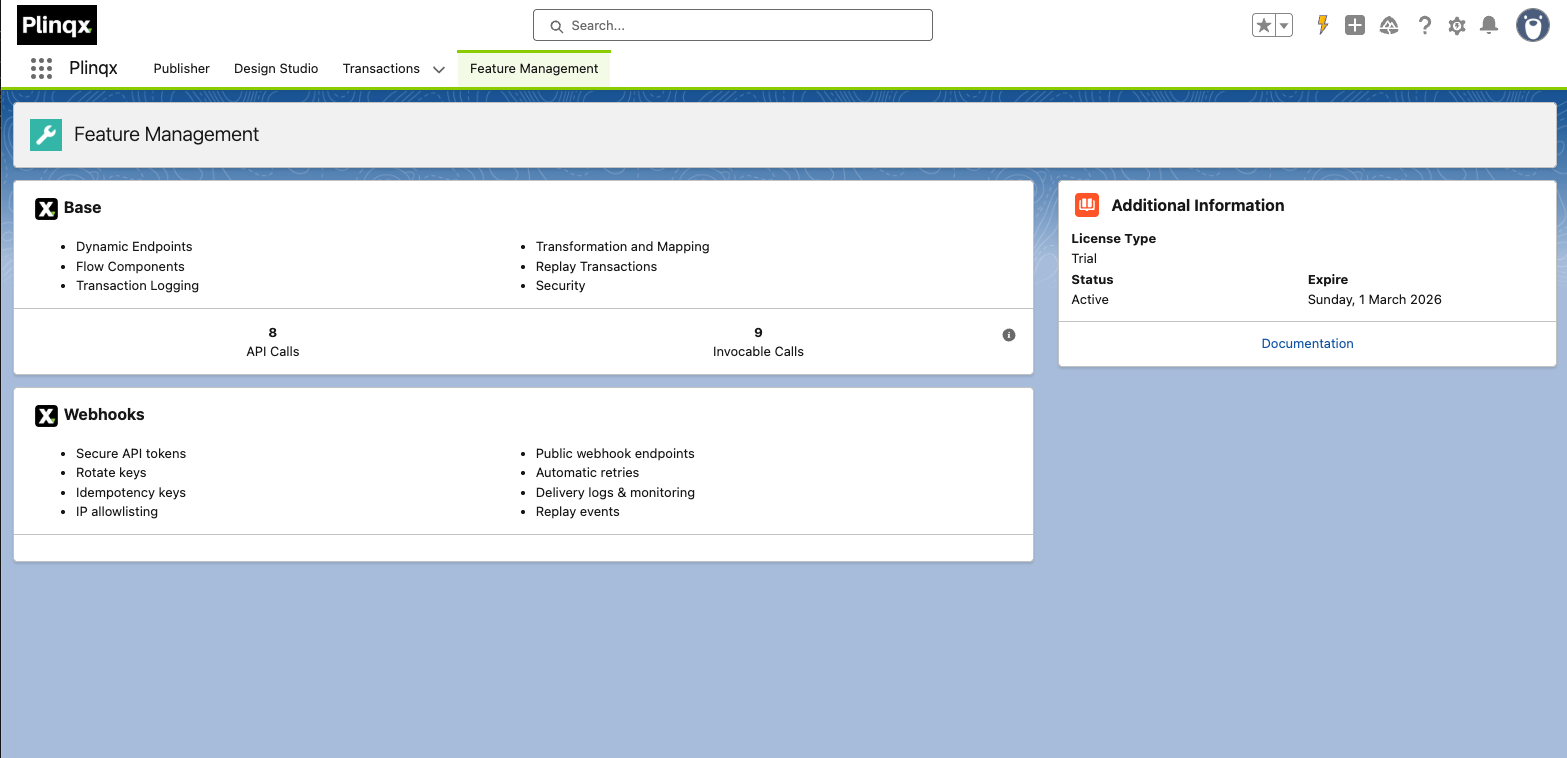Open the Notifications bell
Screen dimensions: 1567x758
point(1489,26)
